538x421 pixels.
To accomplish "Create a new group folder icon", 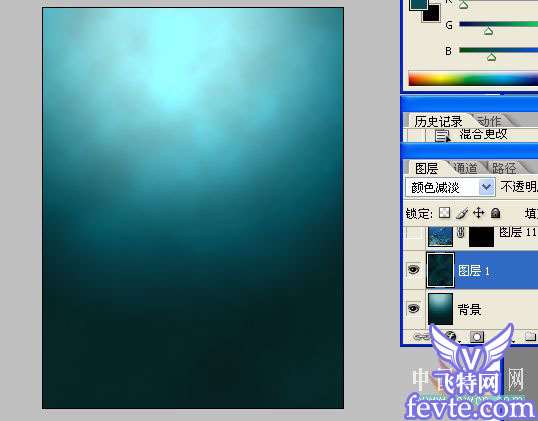I will pyautogui.click(x=531, y=337).
